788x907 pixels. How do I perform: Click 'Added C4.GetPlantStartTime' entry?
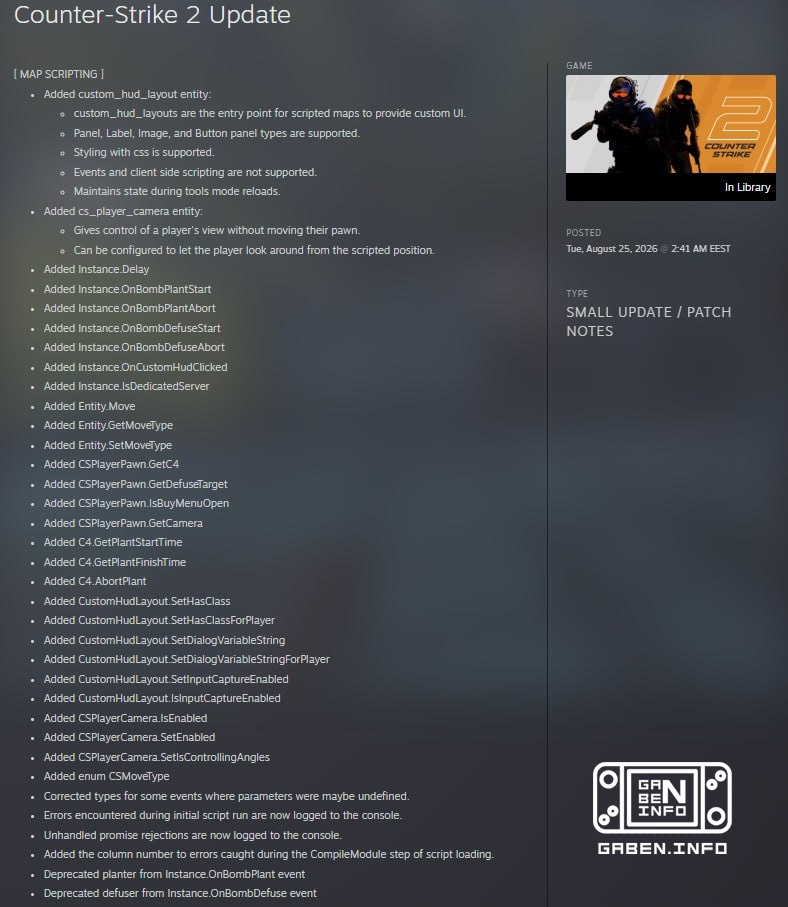113,543
